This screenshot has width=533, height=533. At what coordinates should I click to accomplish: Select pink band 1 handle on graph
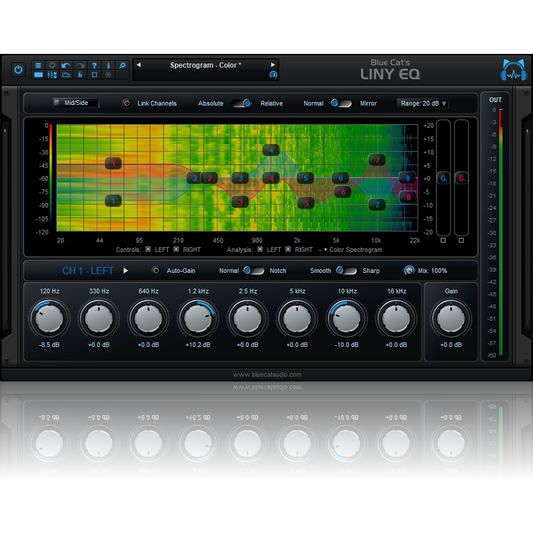pos(113,164)
